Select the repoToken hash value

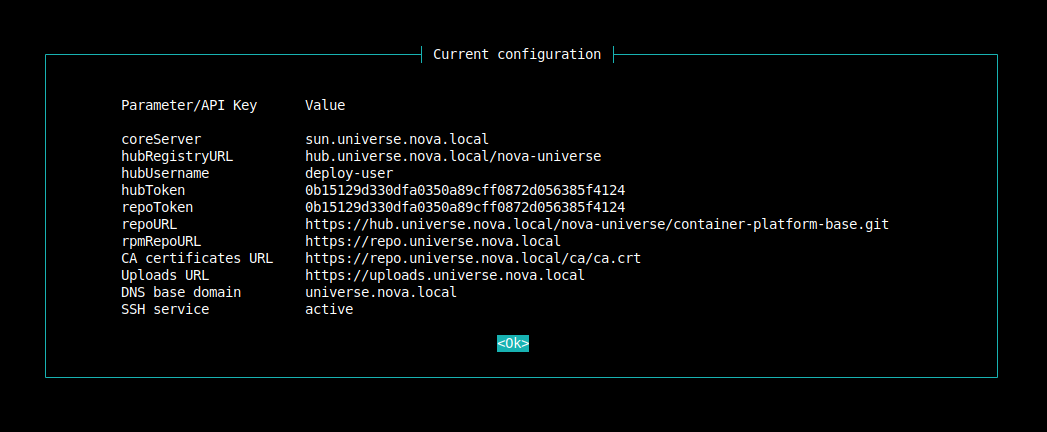click(465, 208)
